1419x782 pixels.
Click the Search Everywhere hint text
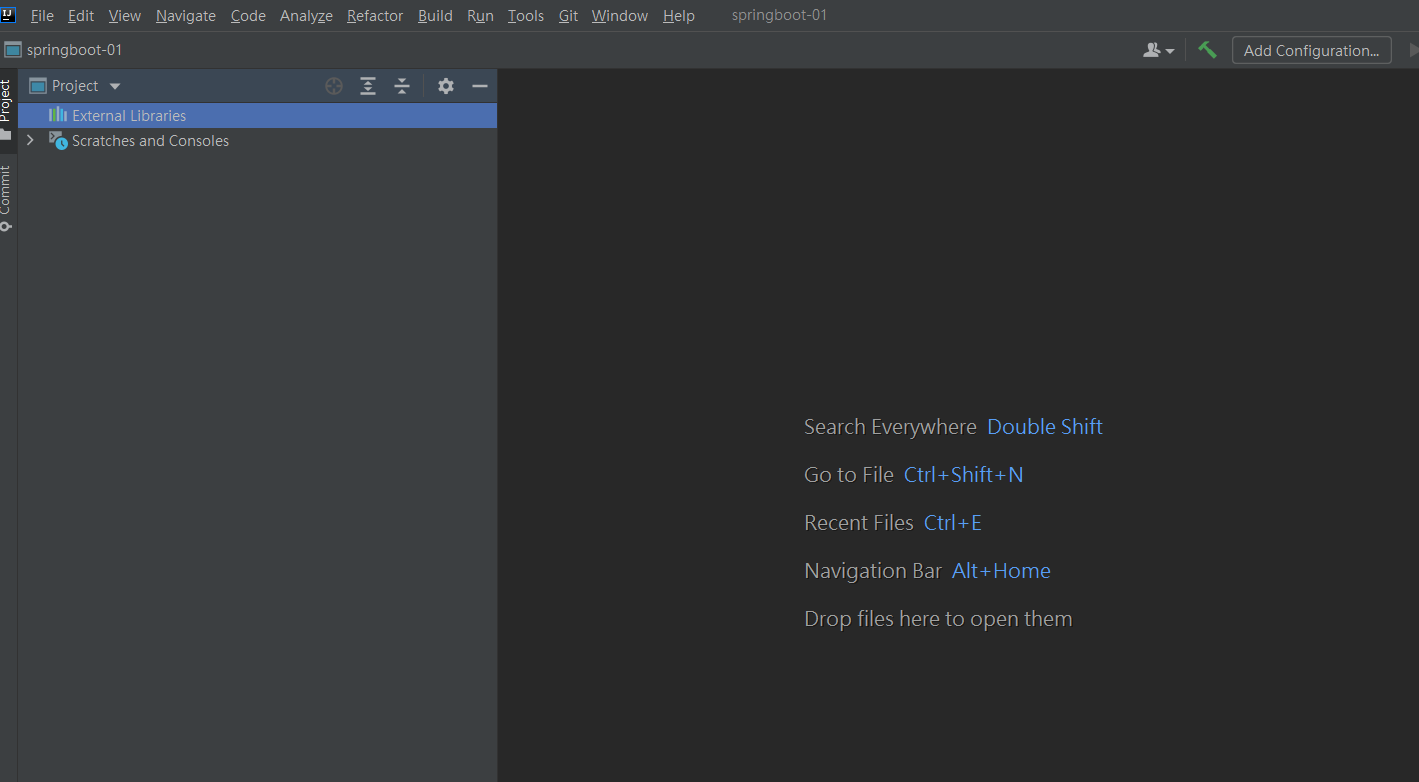coord(890,427)
